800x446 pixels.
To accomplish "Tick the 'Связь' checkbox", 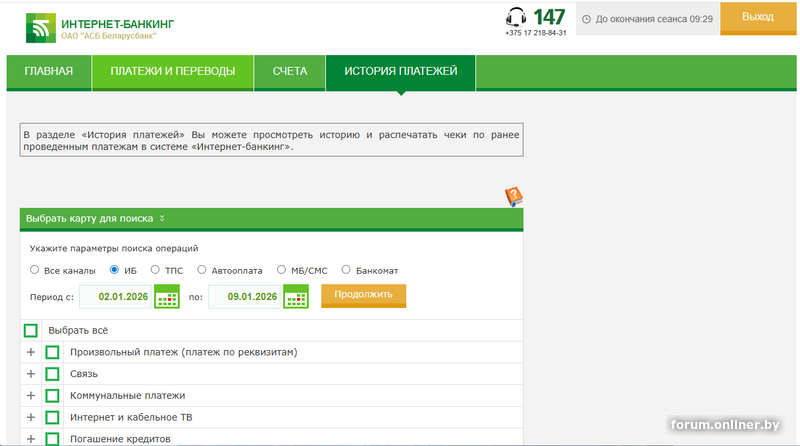I will coord(52,374).
